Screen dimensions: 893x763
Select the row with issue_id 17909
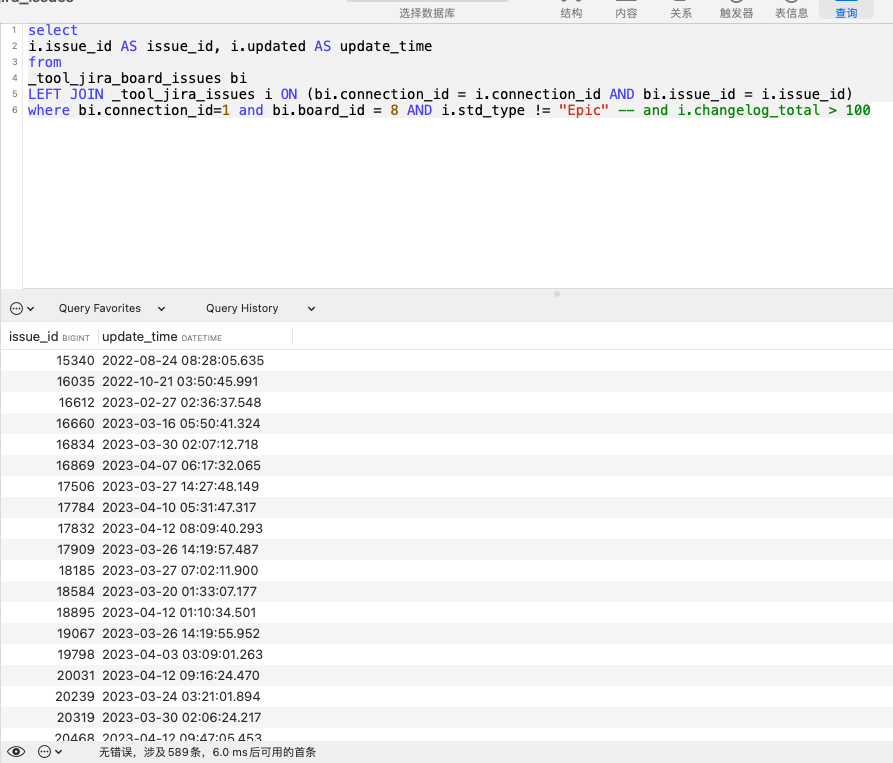446,549
